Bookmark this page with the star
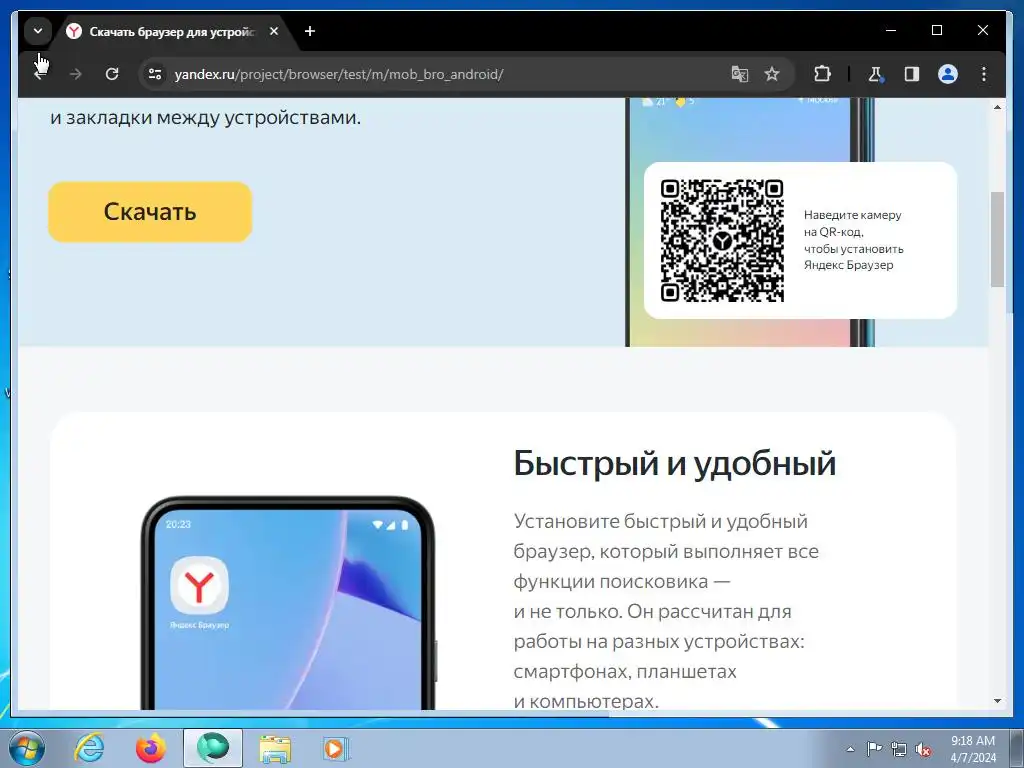The width and height of the screenshot is (1024, 768). coord(772,74)
